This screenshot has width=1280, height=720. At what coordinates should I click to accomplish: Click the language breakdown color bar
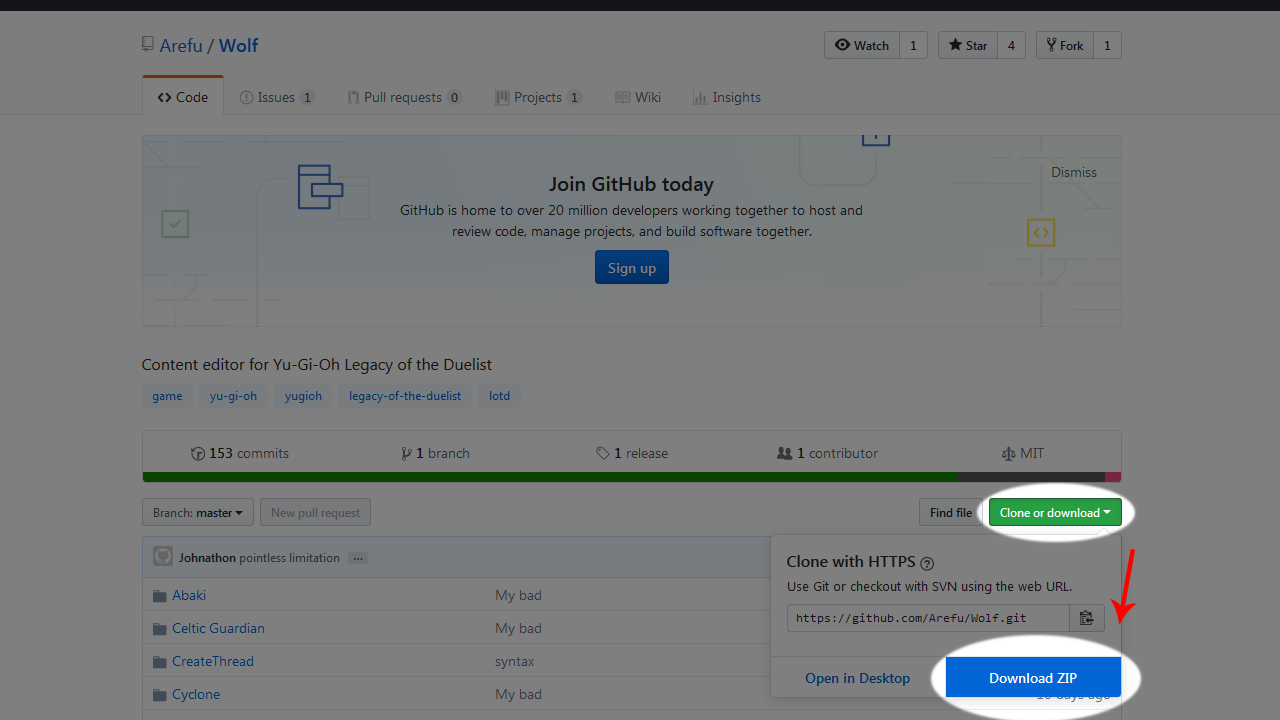click(632, 477)
